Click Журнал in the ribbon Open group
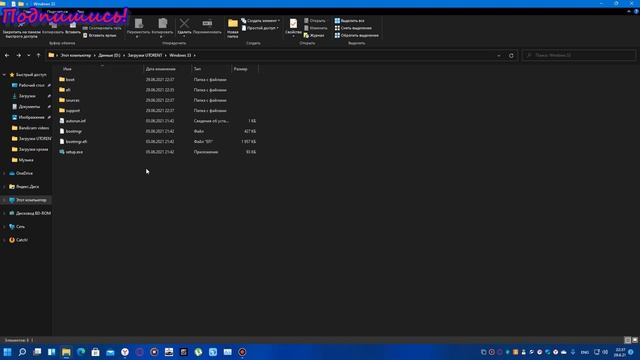 click(314, 36)
